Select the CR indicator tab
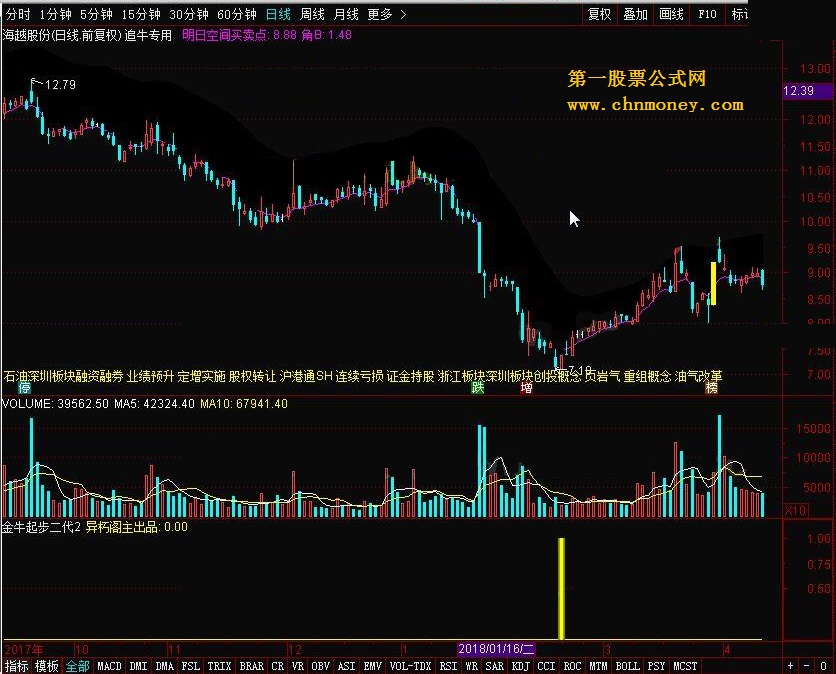 [278, 666]
